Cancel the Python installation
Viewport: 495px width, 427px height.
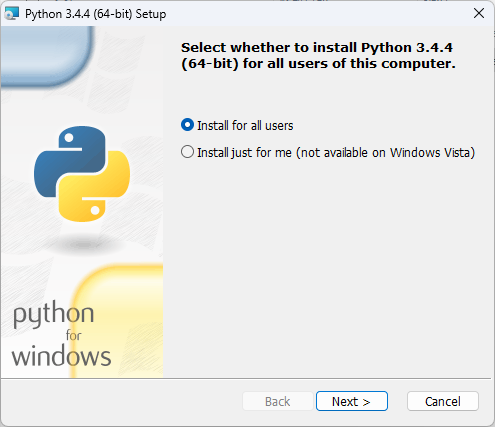point(443,401)
